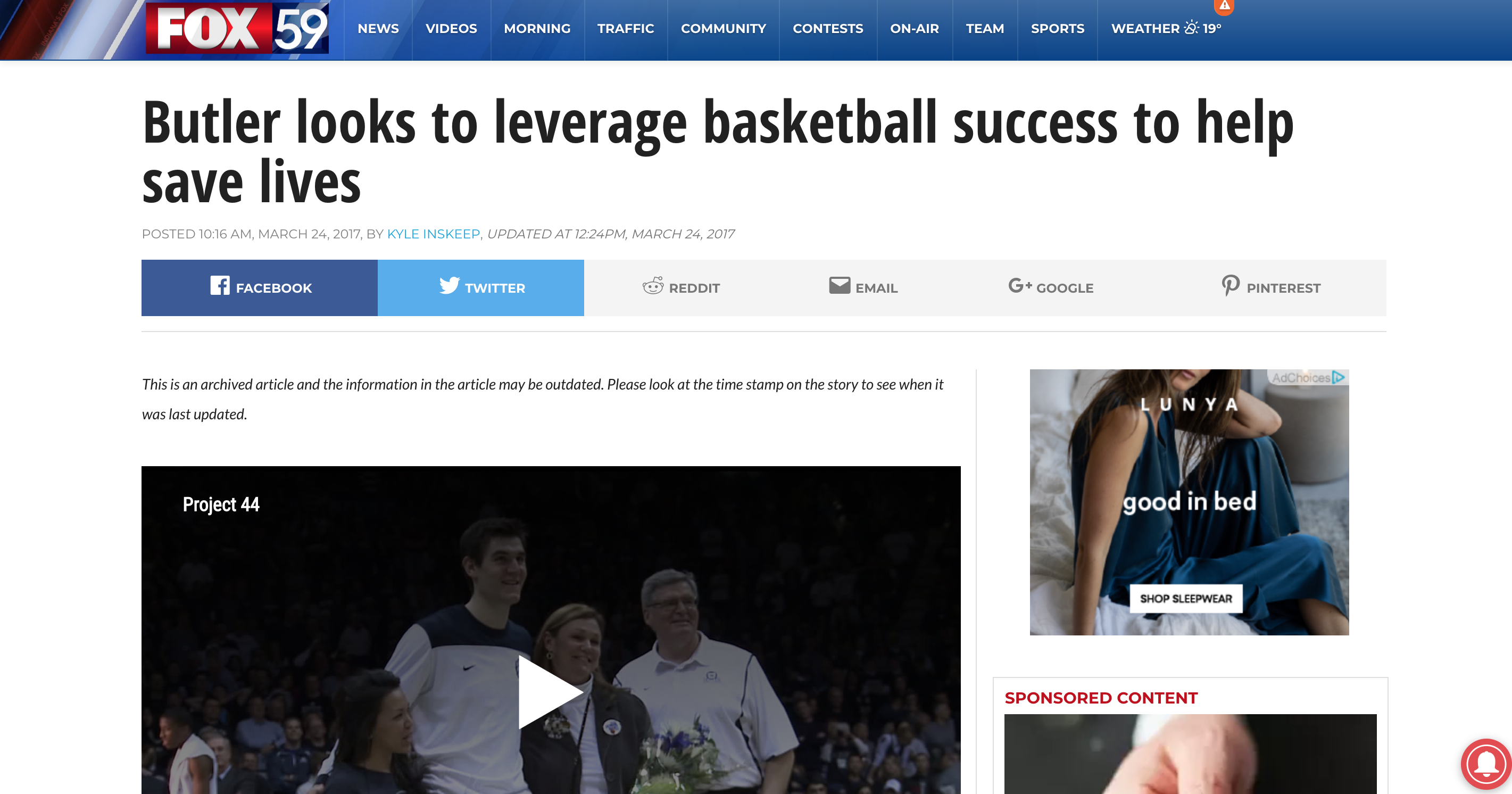Click the 'good in bed' ad text
This screenshot has width=1512, height=794.
[x=1189, y=502]
